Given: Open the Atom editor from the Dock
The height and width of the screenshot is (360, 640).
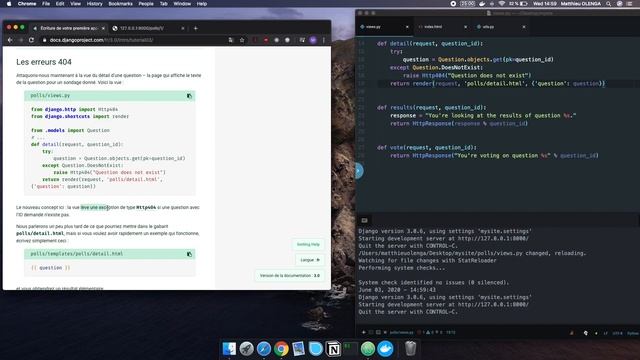Looking at the screenshot, I should [x=368, y=349].
